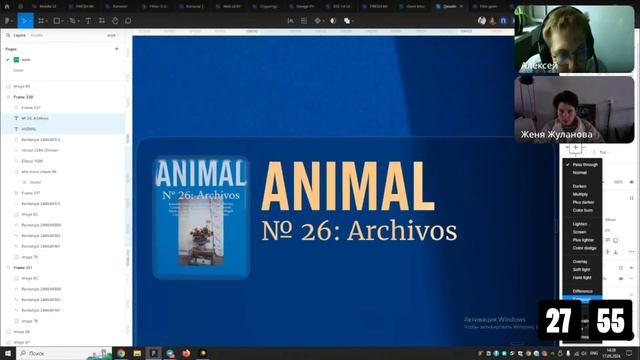
Task: Remove effect with the minus icon
Action: [x=631, y=279]
